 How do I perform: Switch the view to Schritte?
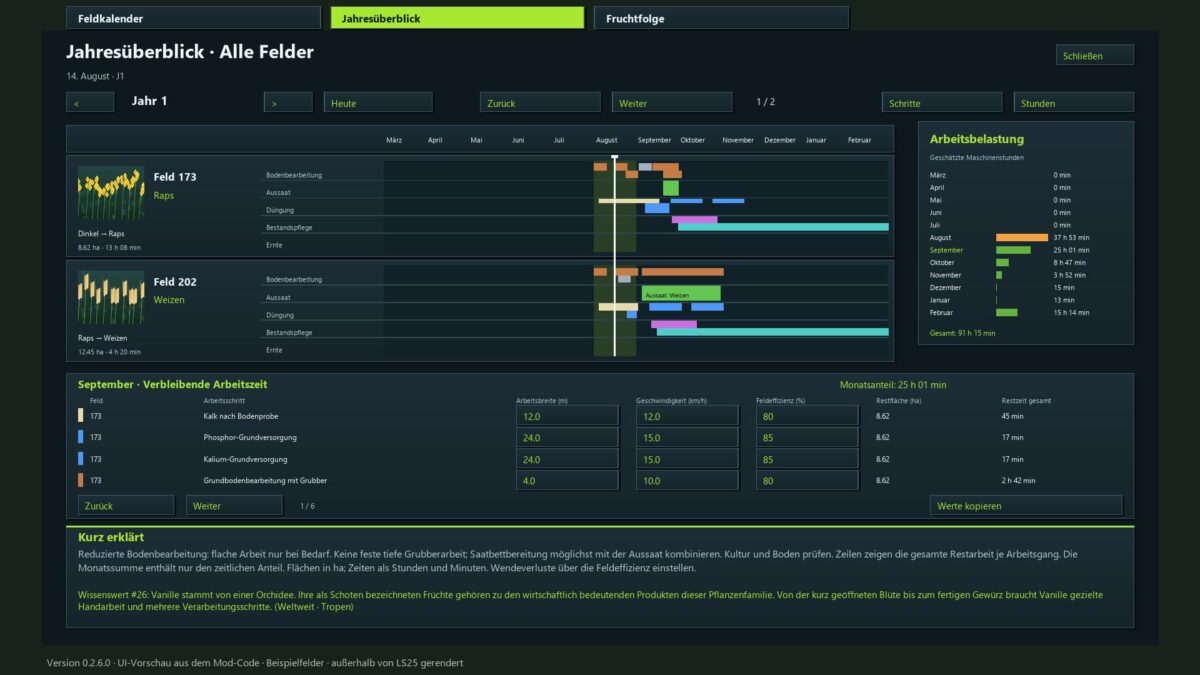point(942,102)
